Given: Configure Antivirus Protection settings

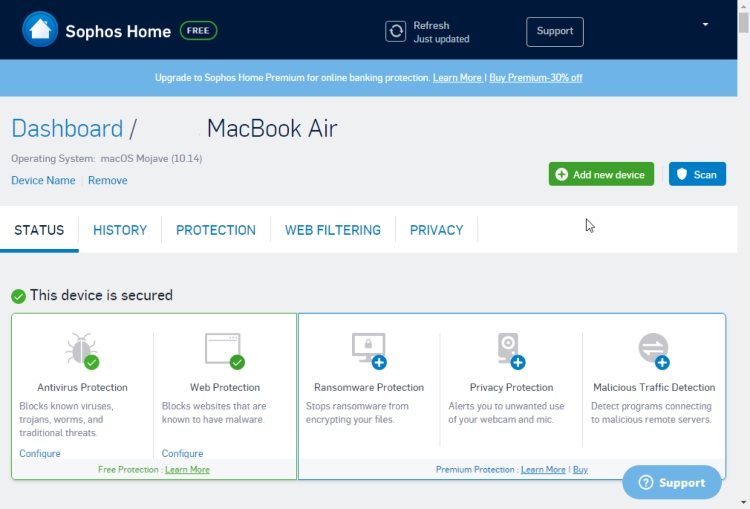Looking at the screenshot, I should pyautogui.click(x=40, y=453).
